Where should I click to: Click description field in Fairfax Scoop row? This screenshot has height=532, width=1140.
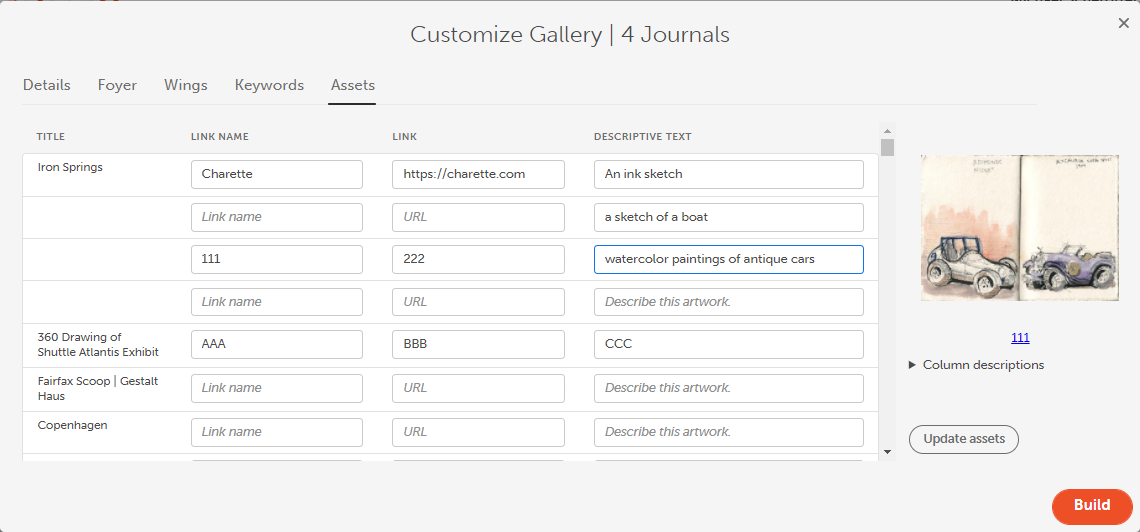coord(728,388)
